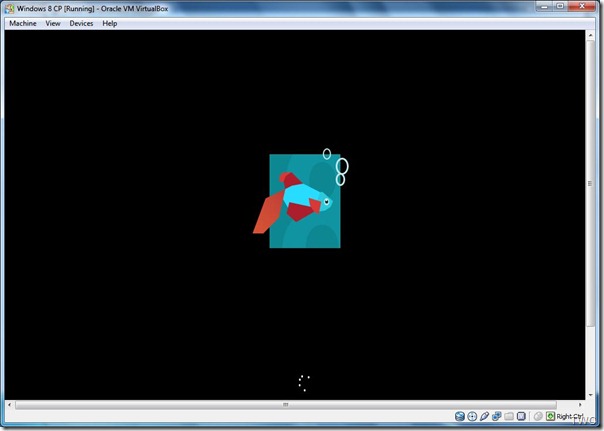Click the virtualization display status icon
This screenshot has width=604, height=431.
pos(521,416)
